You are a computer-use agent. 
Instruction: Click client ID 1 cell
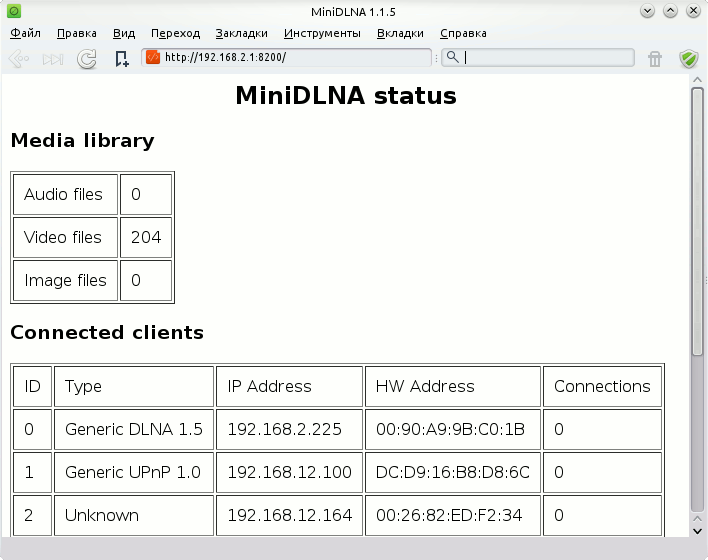[33, 472]
